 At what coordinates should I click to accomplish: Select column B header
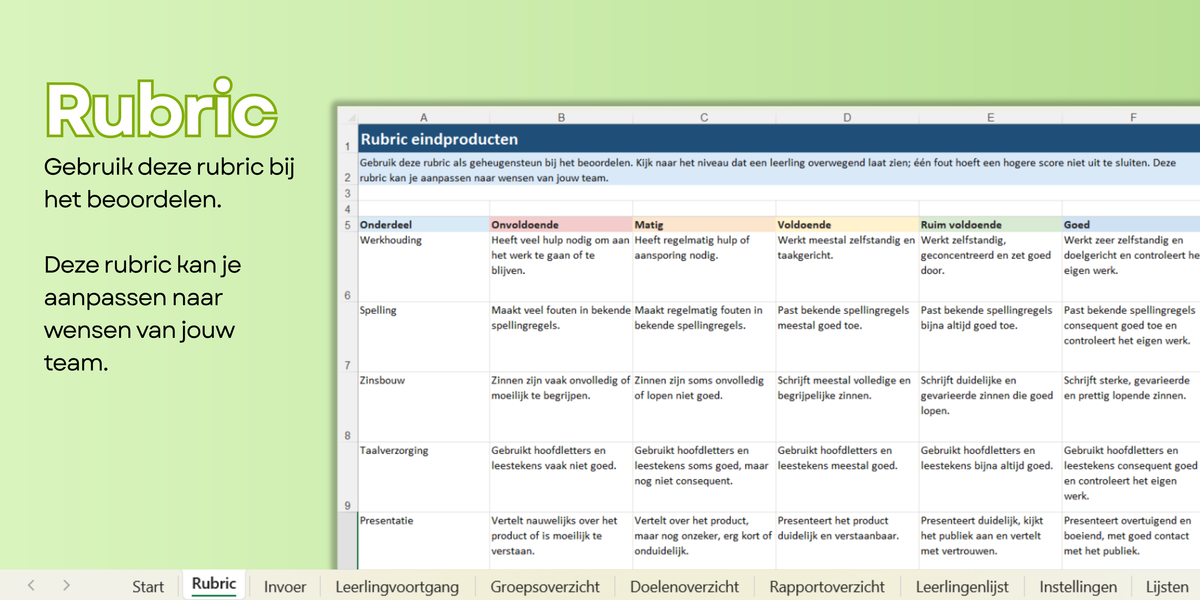click(561, 117)
